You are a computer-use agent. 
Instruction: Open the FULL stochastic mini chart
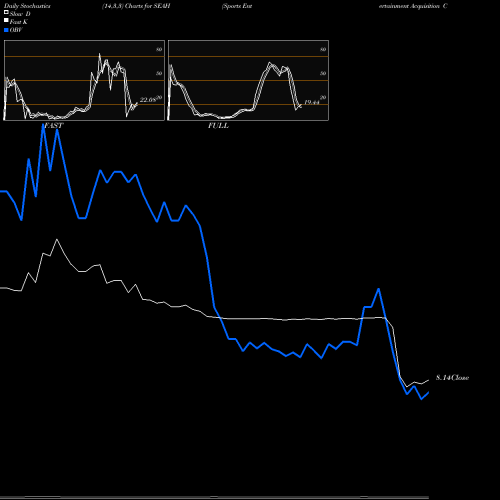click(x=248, y=80)
